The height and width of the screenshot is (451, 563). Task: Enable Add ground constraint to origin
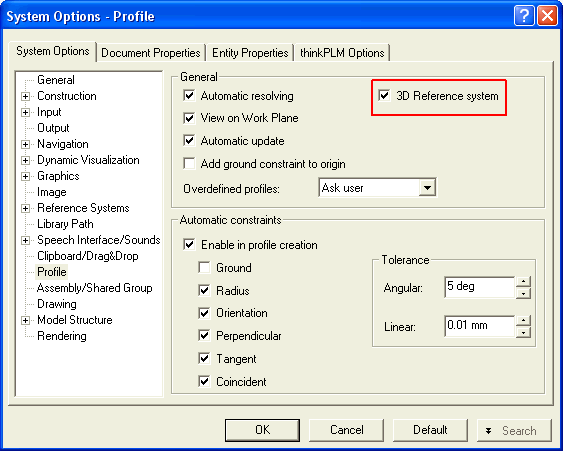point(189,164)
